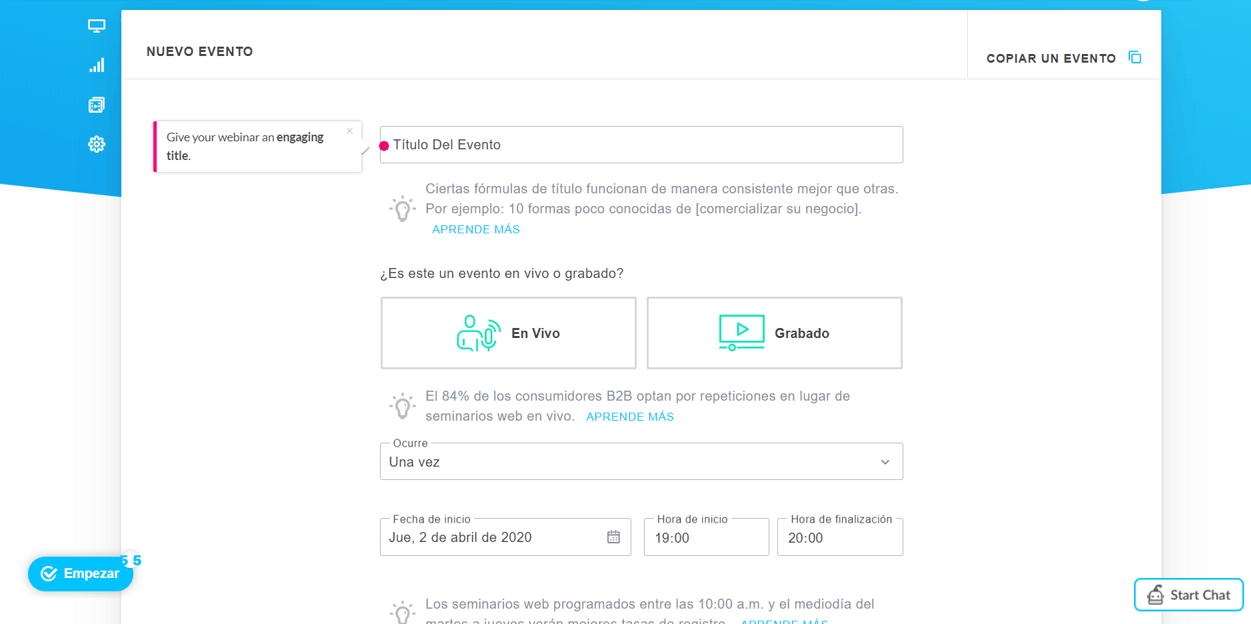1251x624 pixels.
Task: Open the settings gear icon
Action: (96, 144)
